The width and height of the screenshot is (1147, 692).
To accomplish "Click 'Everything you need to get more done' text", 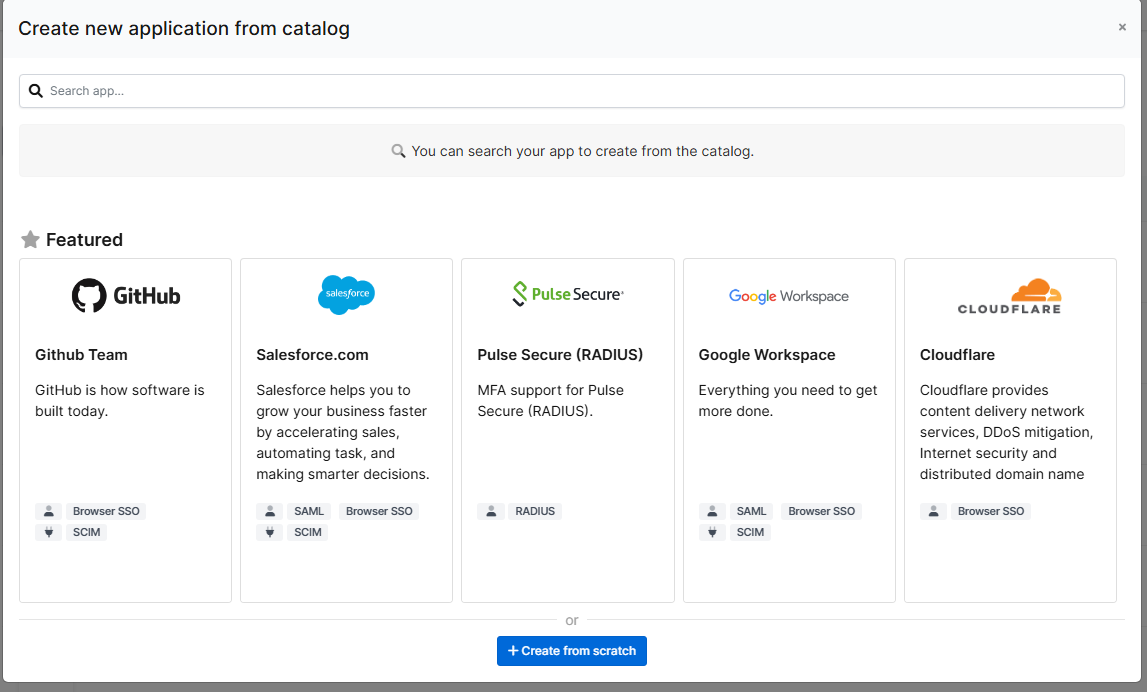I will point(788,401).
